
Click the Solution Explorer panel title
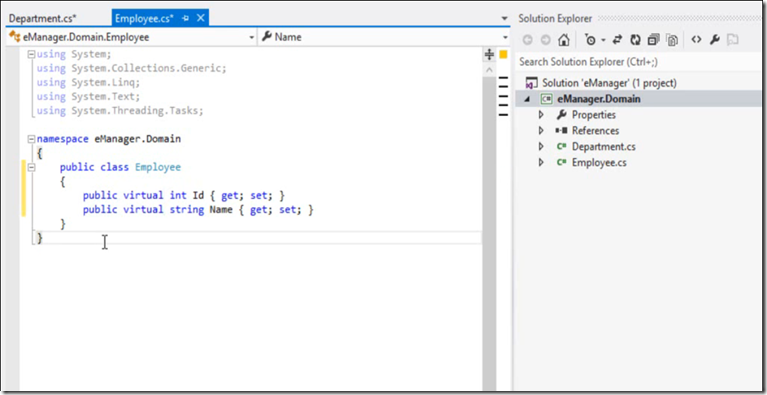pyautogui.click(x=555, y=19)
